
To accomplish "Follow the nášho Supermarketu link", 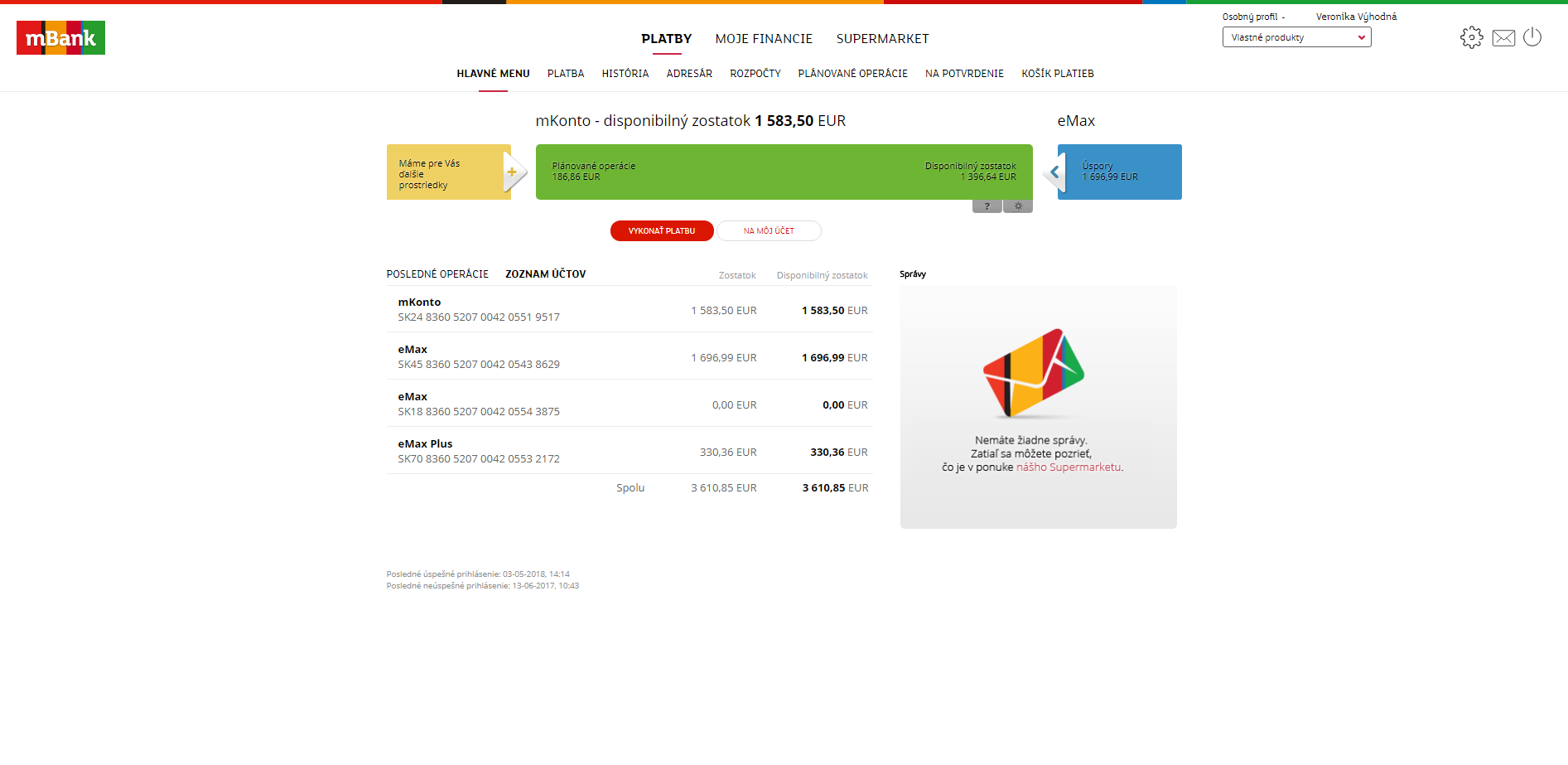I will pos(1069,467).
